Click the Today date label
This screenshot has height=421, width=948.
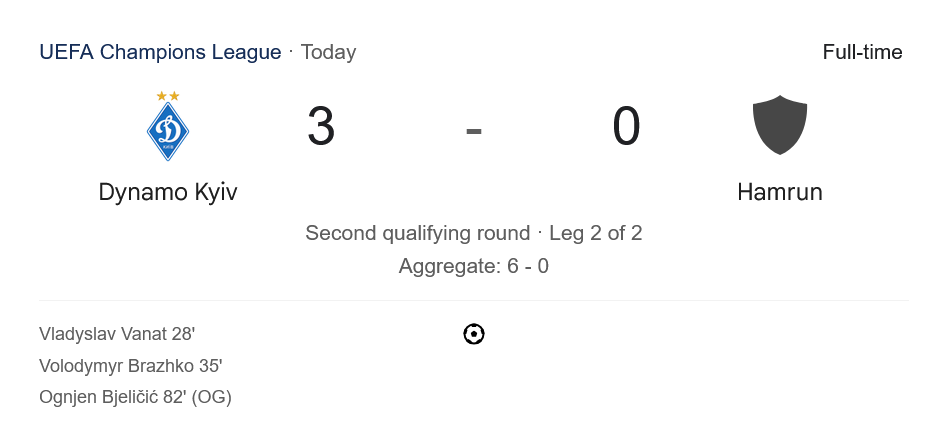(x=328, y=52)
